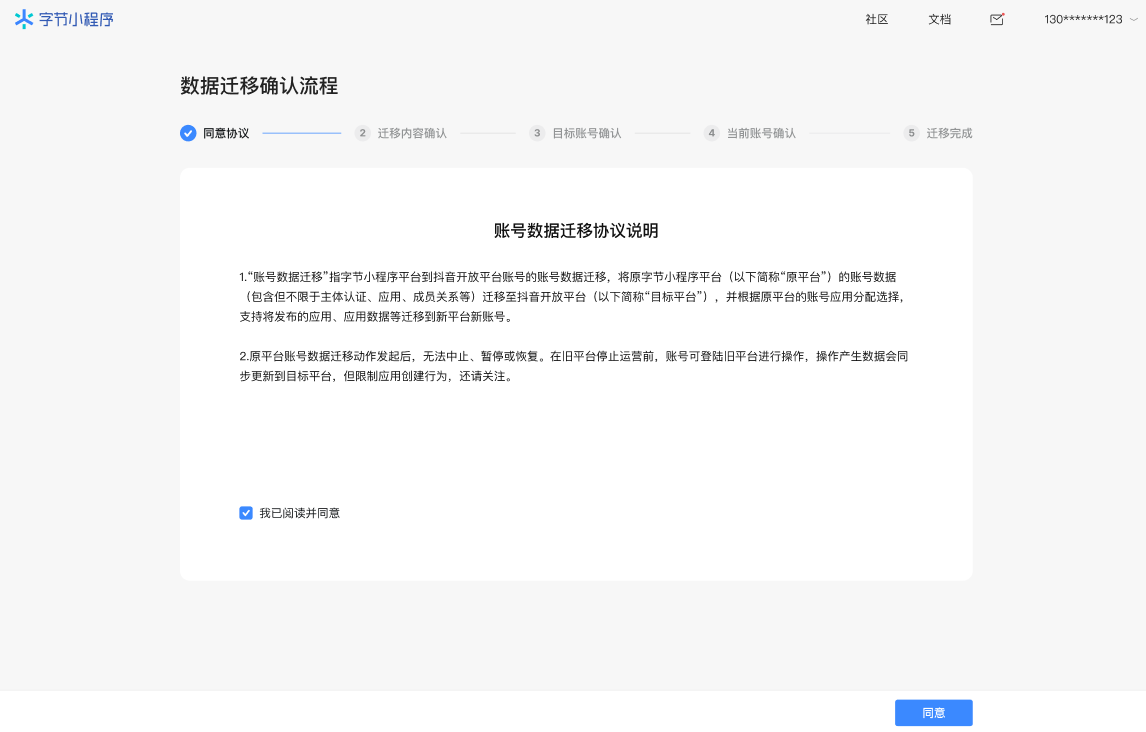Open the 130*******123 account menu
Image resolution: width=1146 pixels, height=732 pixels.
[1083, 19]
